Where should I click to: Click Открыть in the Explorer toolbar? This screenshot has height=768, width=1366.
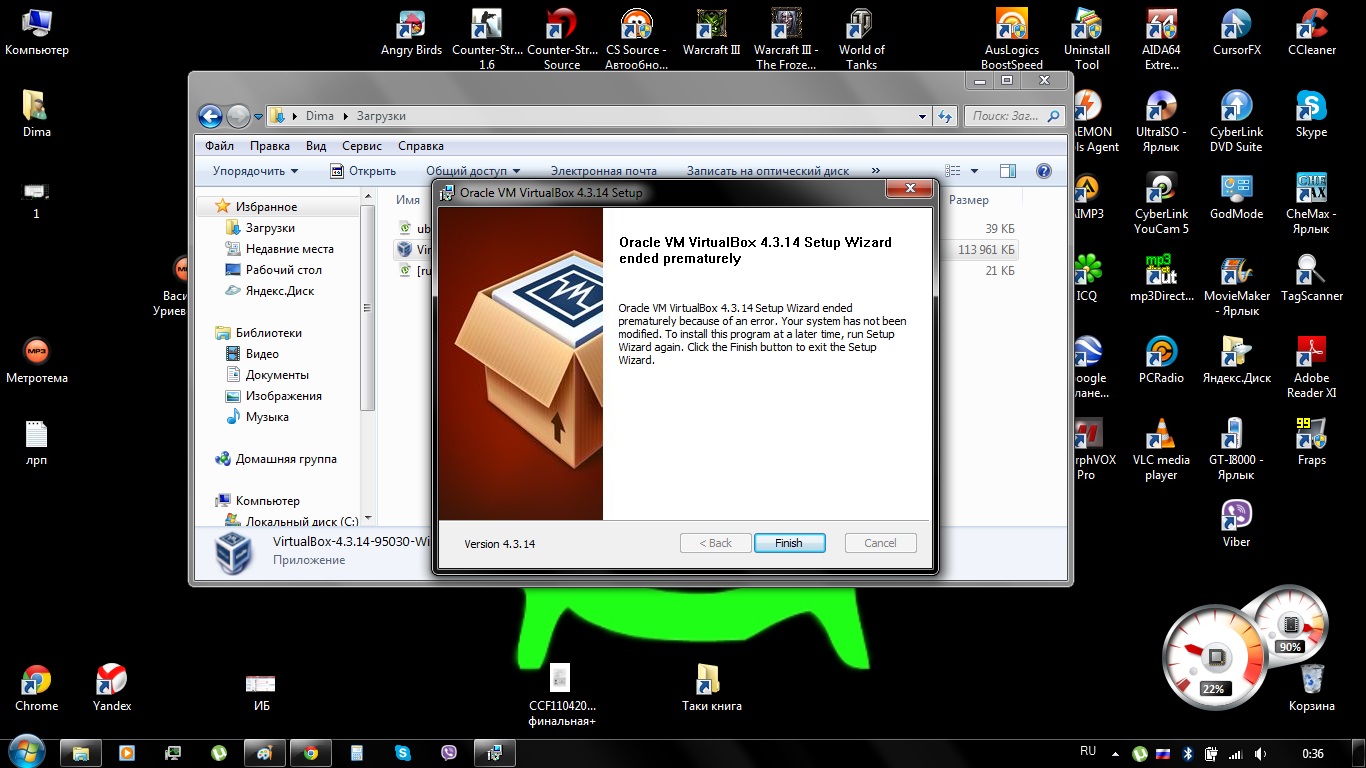[x=363, y=171]
